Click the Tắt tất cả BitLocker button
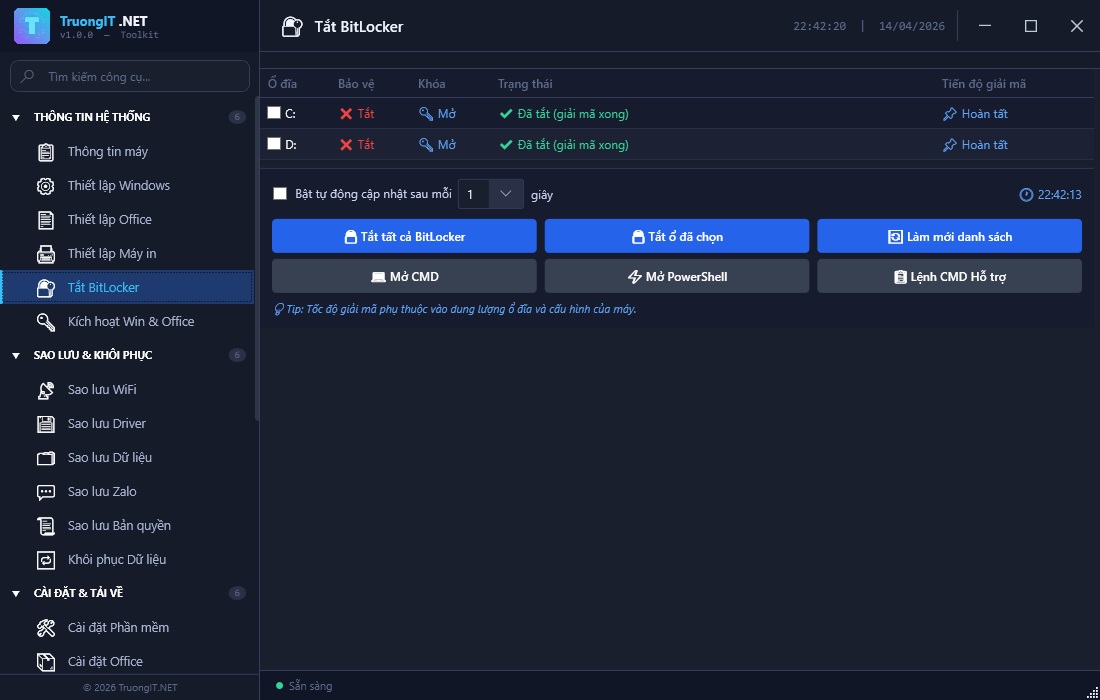Viewport: 1100px width, 700px height. (404, 236)
